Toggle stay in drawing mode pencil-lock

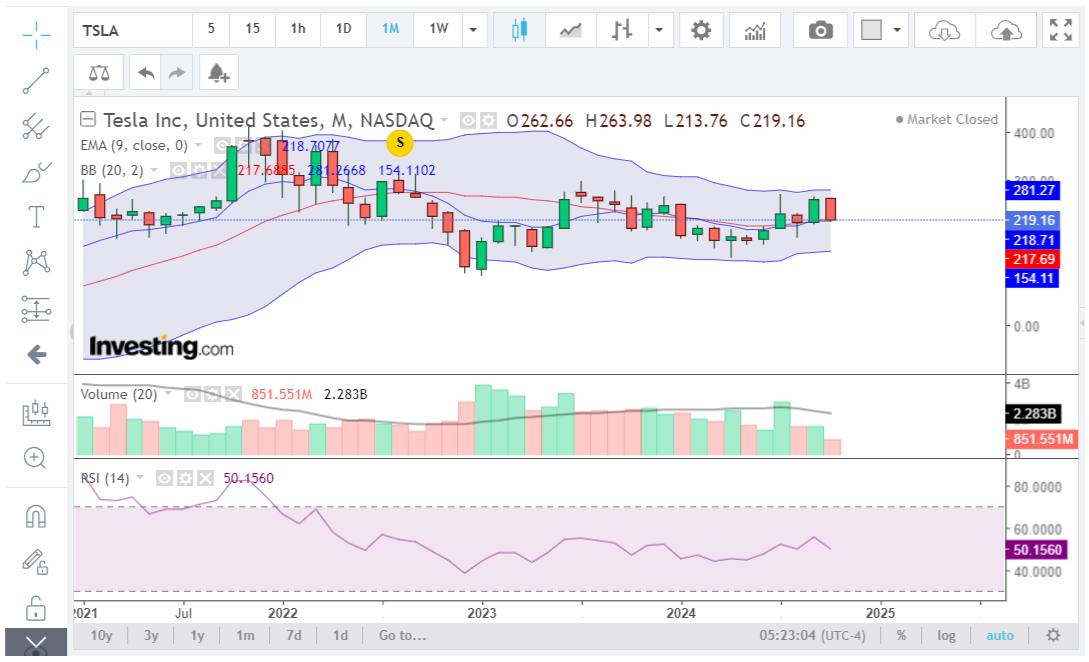[35, 562]
